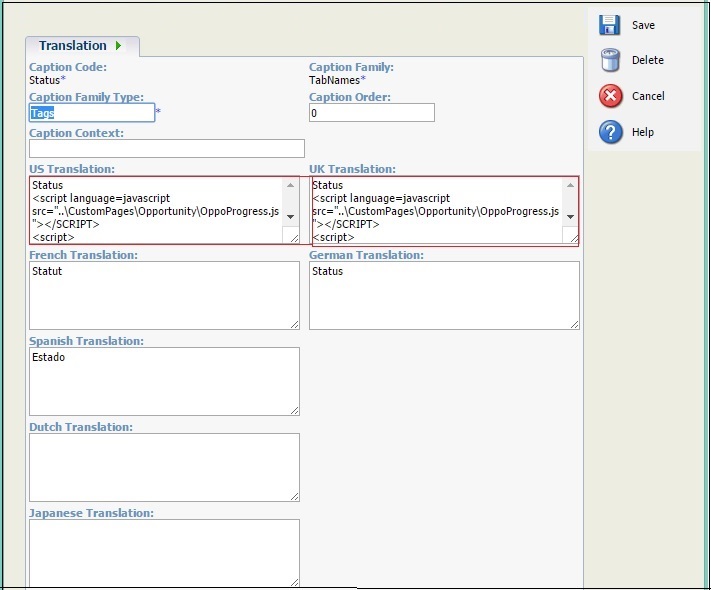The image size is (711, 590).
Task: Click the red Cancel X icon
Action: (610, 96)
